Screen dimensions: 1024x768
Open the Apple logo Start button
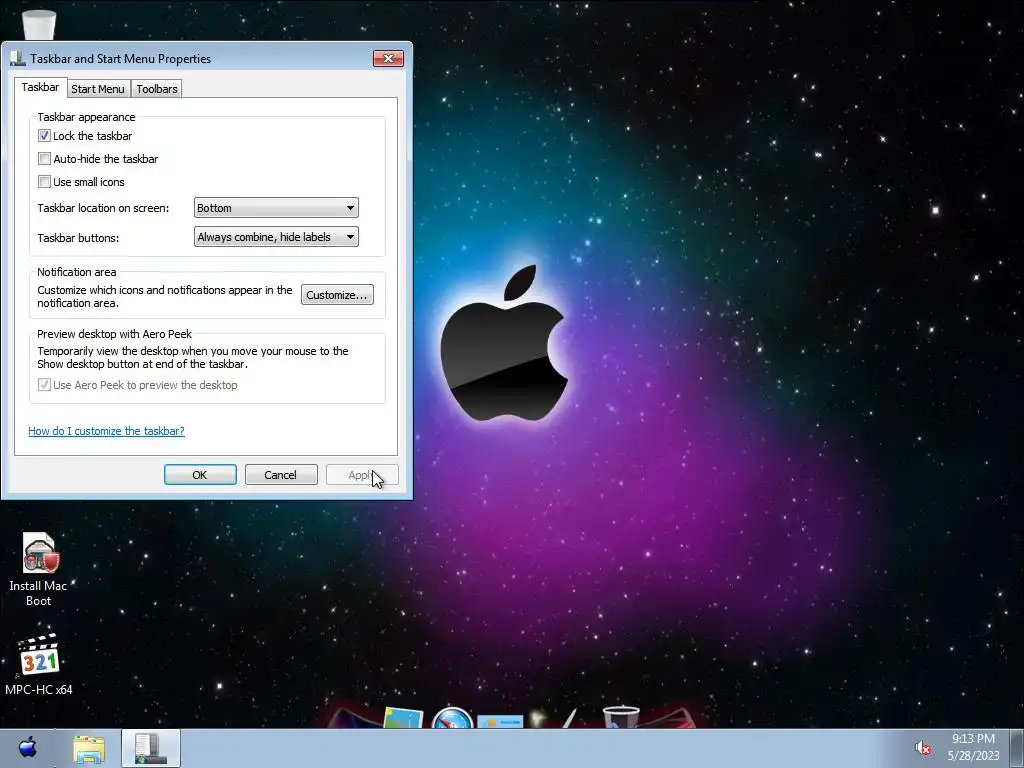point(28,748)
